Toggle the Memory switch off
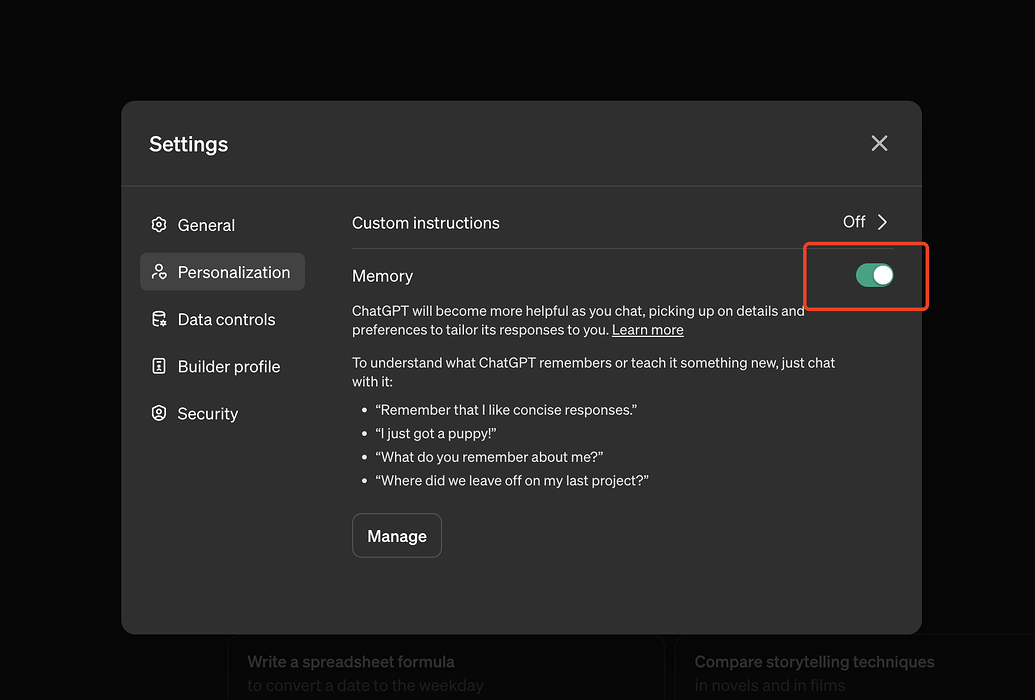Viewport: 1035px width, 700px height. pyautogui.click(x=874, y=275)
